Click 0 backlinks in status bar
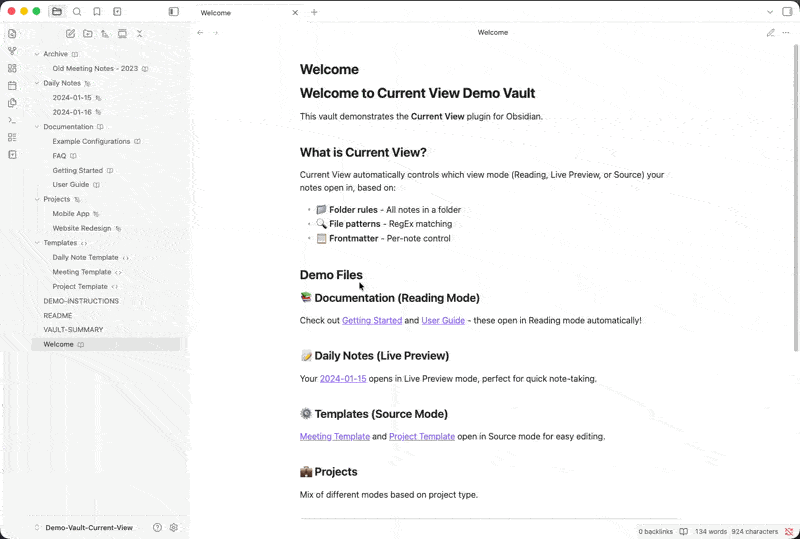This screenshot has height=539, width=800. (x=656, y=531)
